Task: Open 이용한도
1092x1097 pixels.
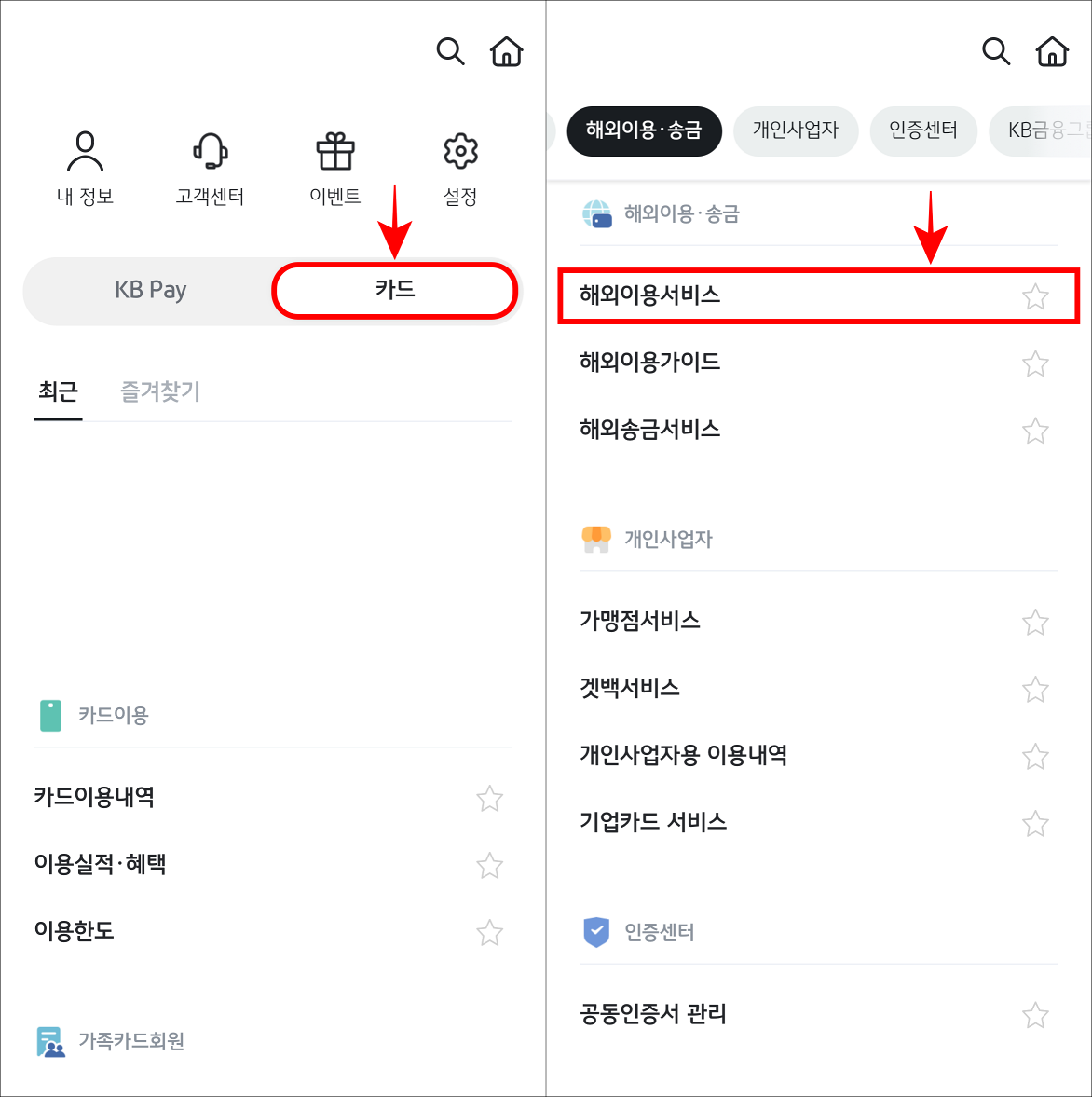Action: 73,931
